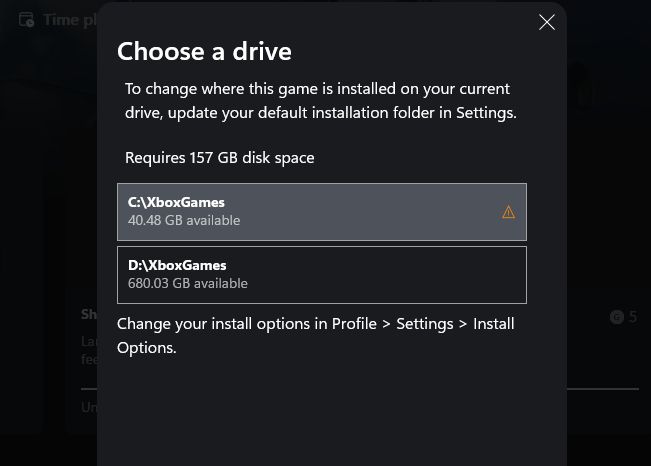Viewport: 651px width, 466px height.
Task: Click the partially hidden Sh heading behind dialog
Action: 89,314
